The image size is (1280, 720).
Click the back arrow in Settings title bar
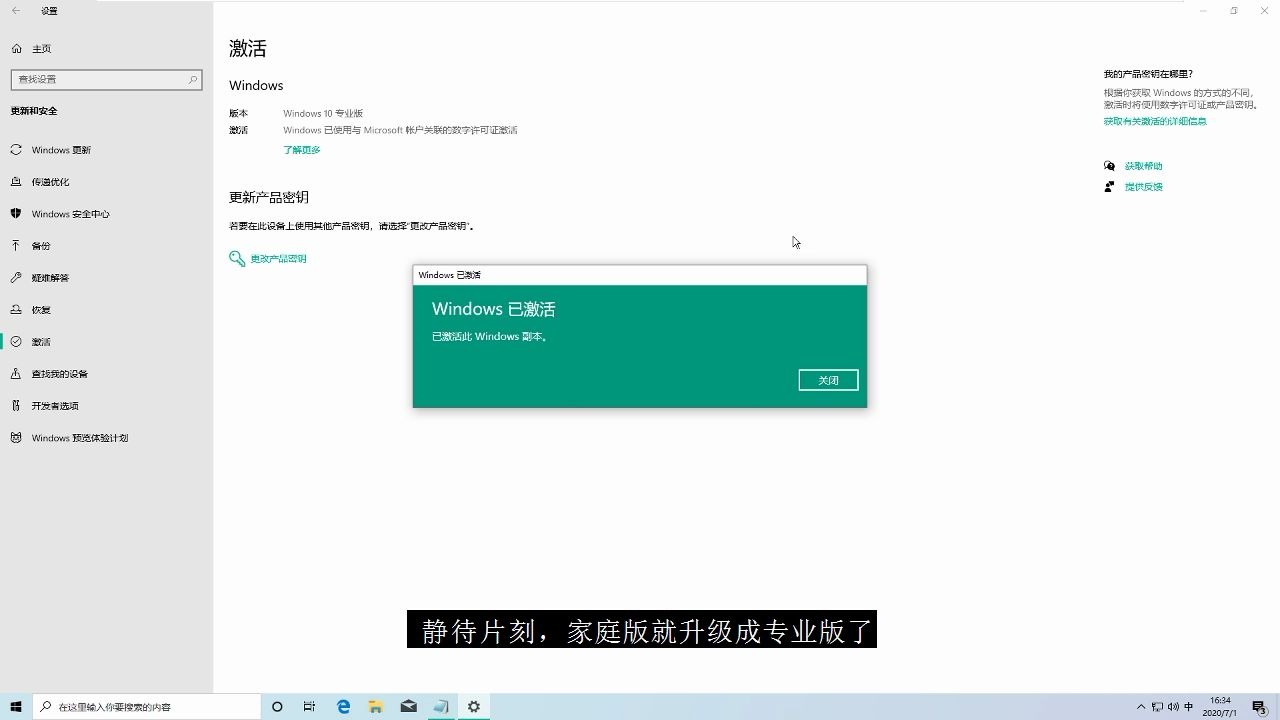(15, 11)
